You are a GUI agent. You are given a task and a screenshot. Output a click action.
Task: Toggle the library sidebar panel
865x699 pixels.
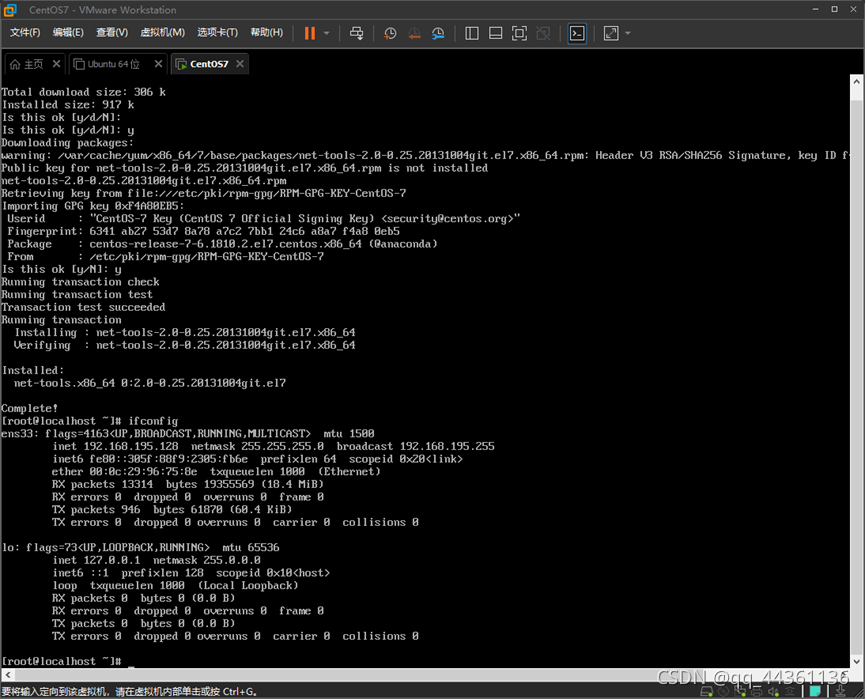(x=472, y=33)
